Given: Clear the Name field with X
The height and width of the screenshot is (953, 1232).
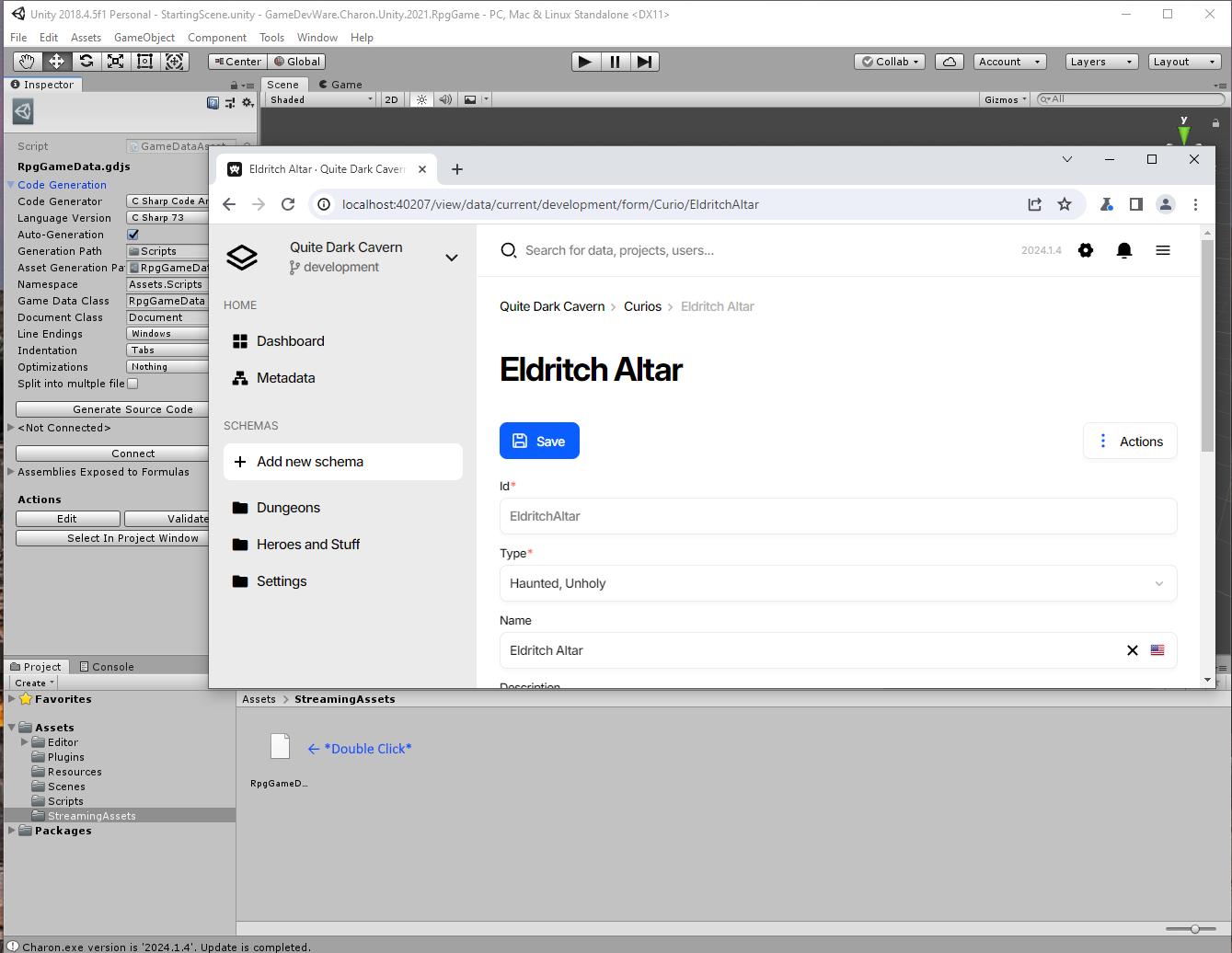Looking at the screenshot, I should tap(1133, 650).
